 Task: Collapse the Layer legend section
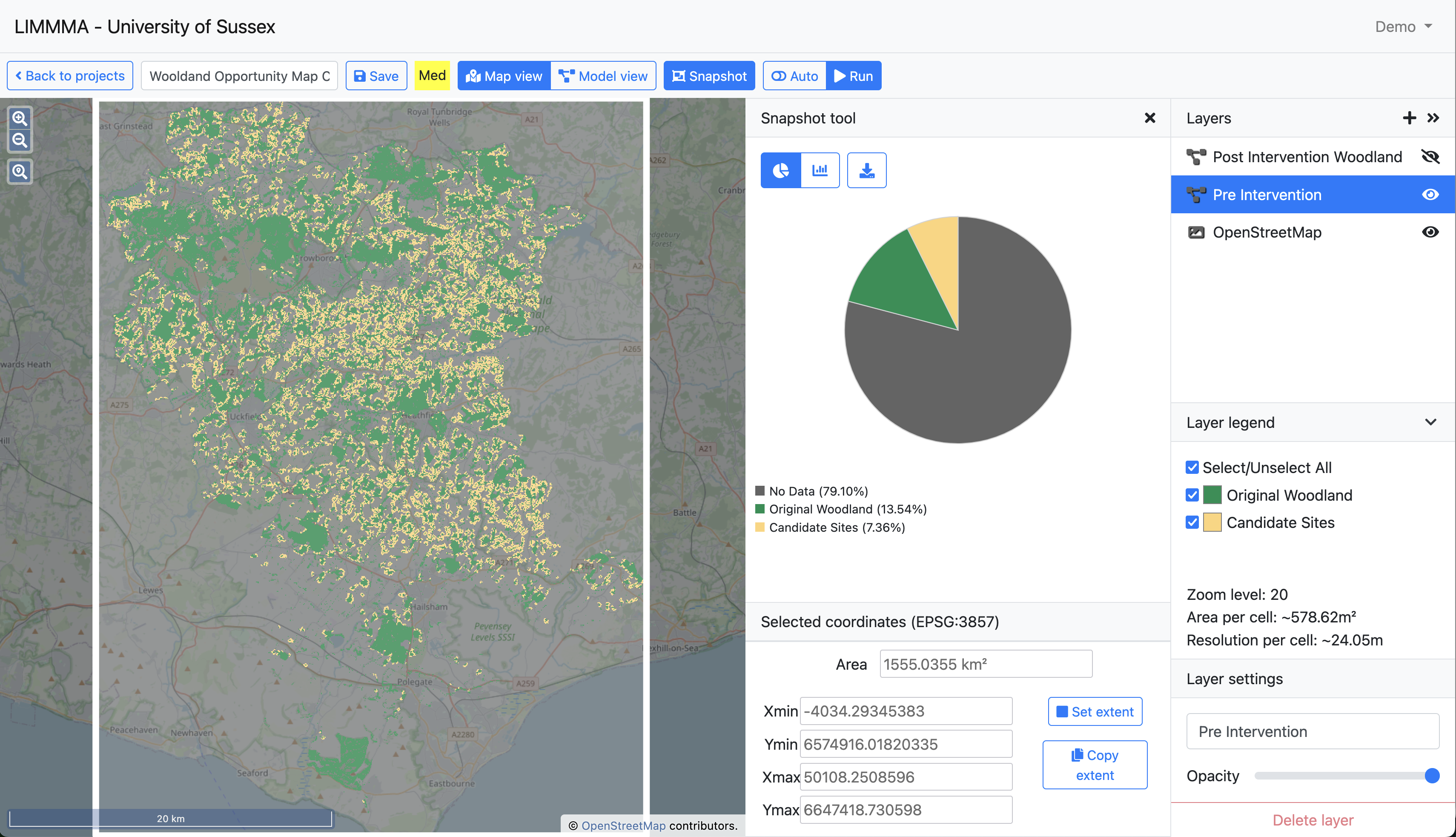pos(1431,422)
